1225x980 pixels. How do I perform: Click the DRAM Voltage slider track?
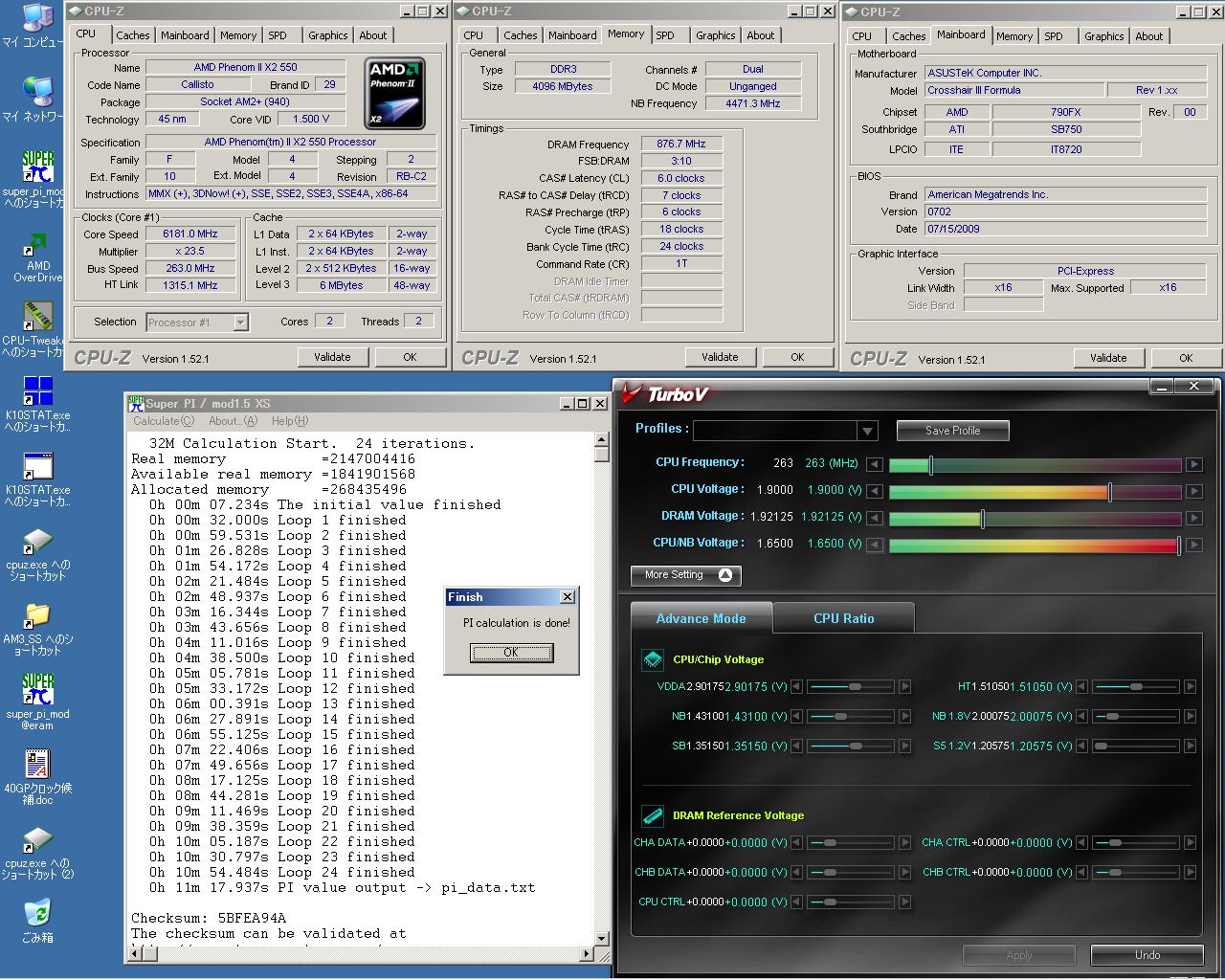pyautogui.click(x=1035, y=518)
